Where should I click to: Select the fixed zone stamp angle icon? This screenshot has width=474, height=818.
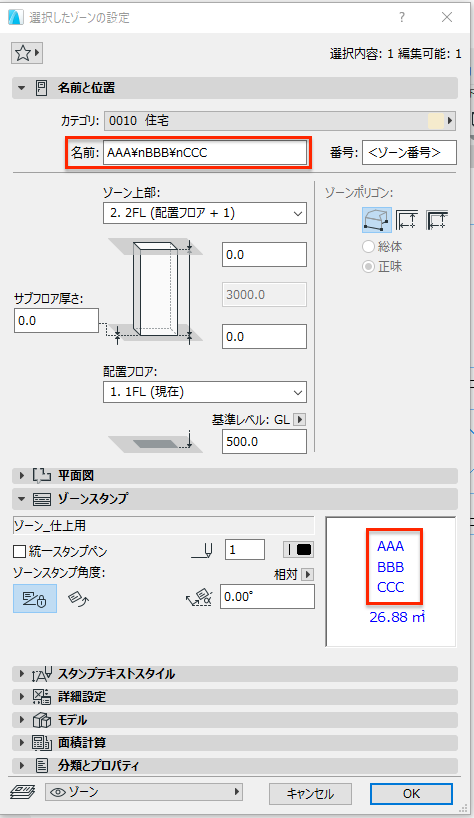click(35, 598)
